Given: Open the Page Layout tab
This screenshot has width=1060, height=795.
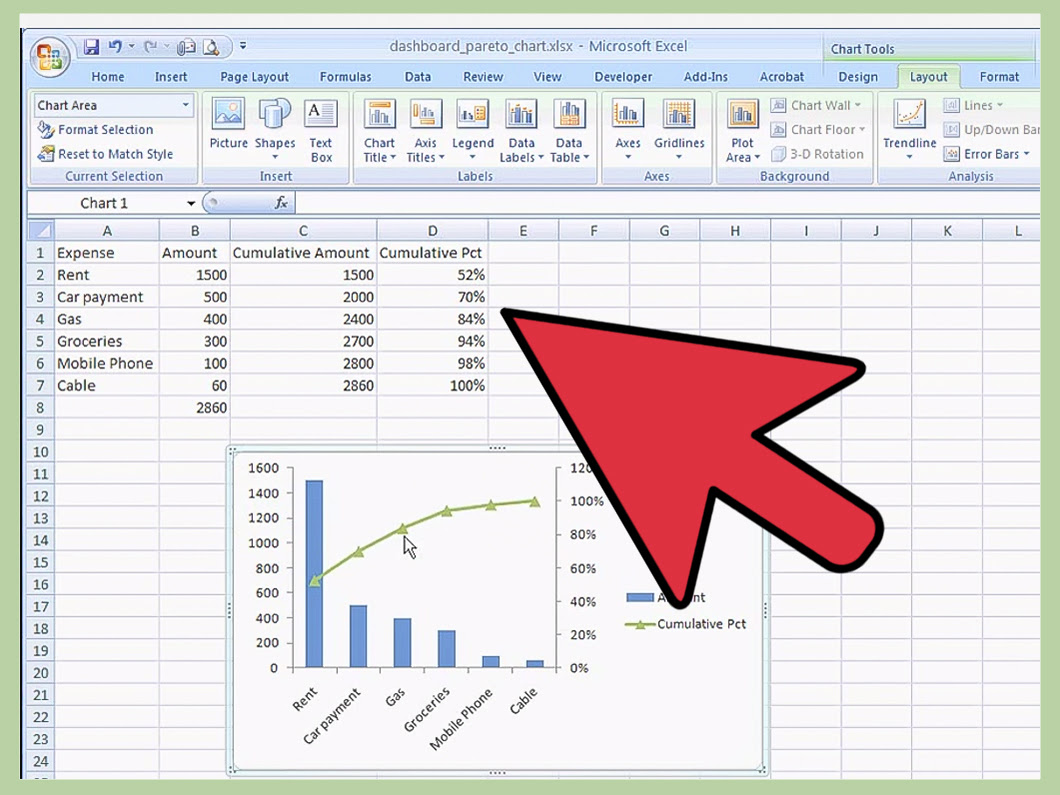Looking at the screenshot, I should point(254,77).
